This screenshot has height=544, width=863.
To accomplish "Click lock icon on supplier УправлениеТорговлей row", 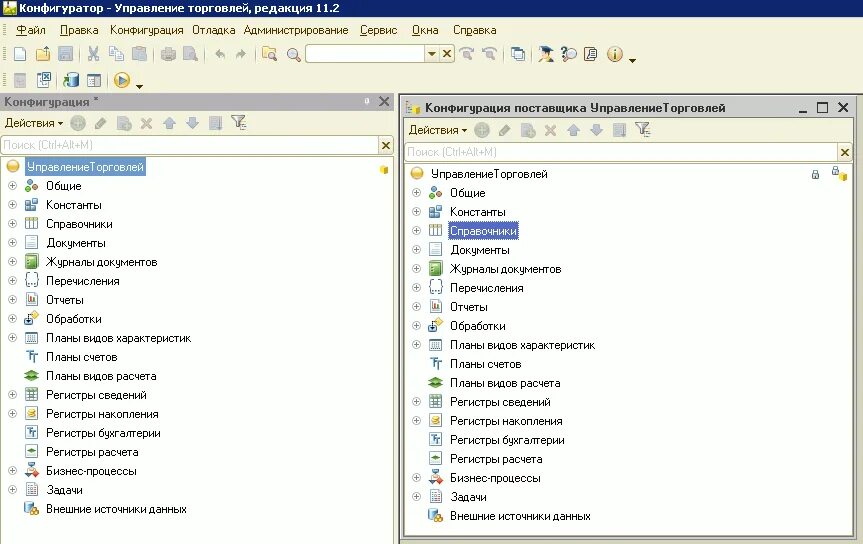I will point(815,175).
